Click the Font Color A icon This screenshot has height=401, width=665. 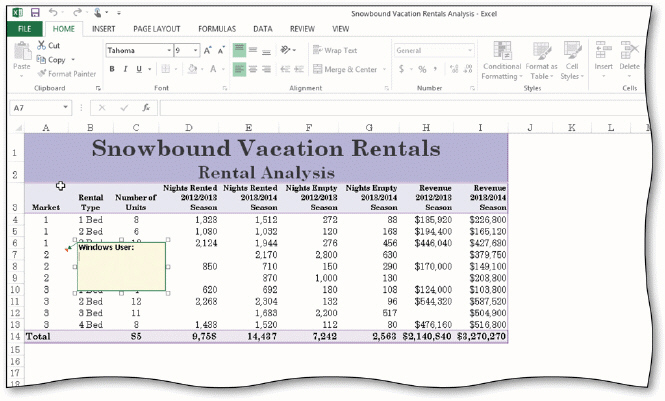[213, 69]
